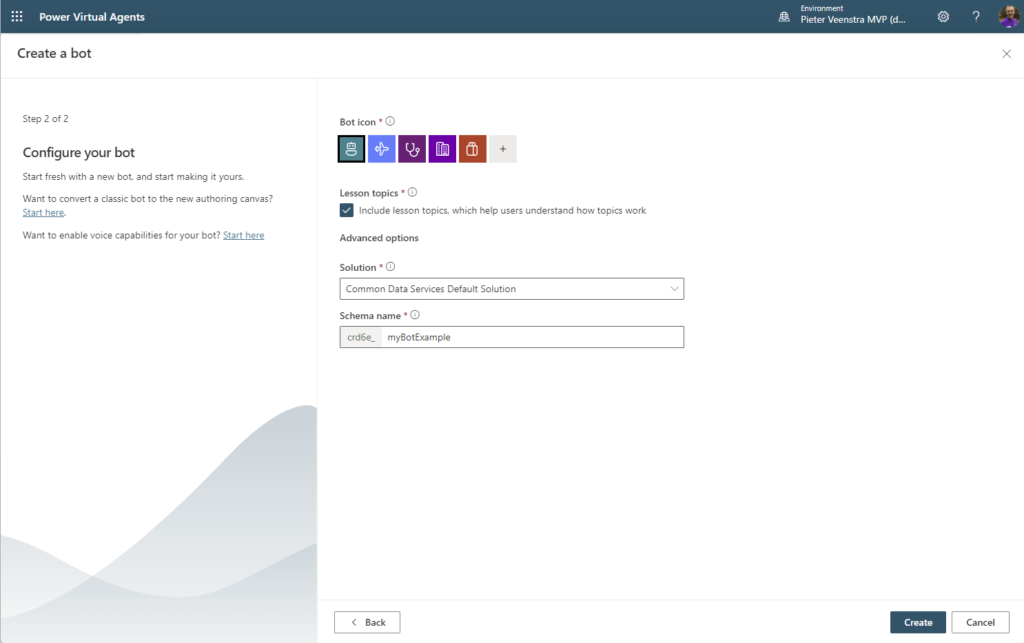The width and height of the screenshot is (1024, 643).
Task: Click the environment picker icon
Action: (x=784, y=17)
